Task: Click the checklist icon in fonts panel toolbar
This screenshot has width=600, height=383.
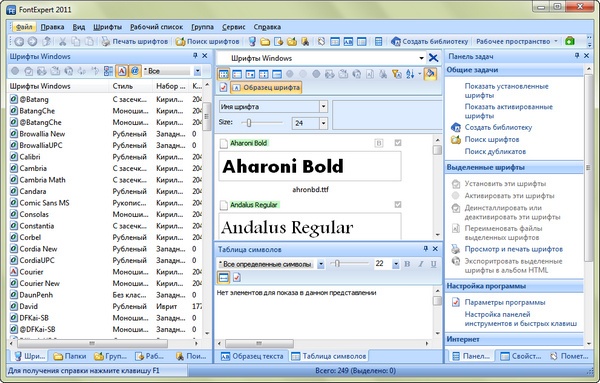Action: [108, 71]
